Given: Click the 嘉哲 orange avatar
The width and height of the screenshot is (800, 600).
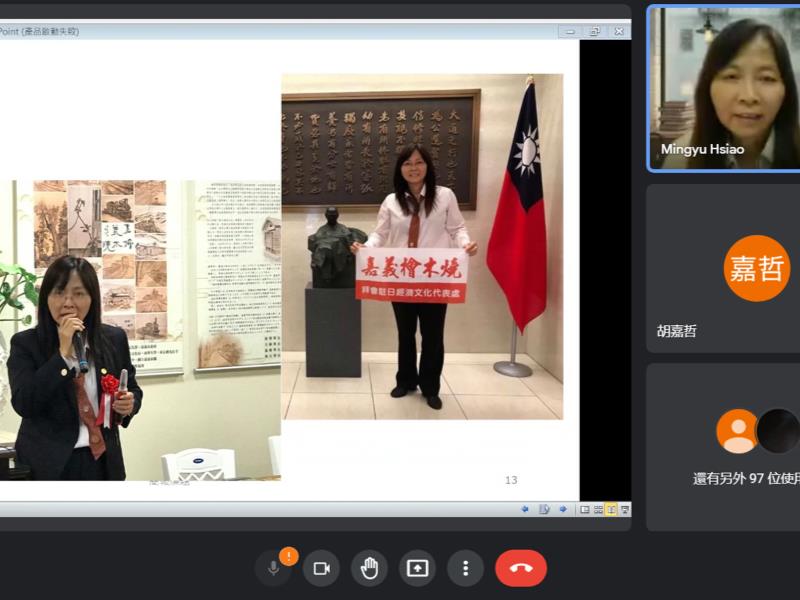Looking at the screenshot, I should coord(757,268).
